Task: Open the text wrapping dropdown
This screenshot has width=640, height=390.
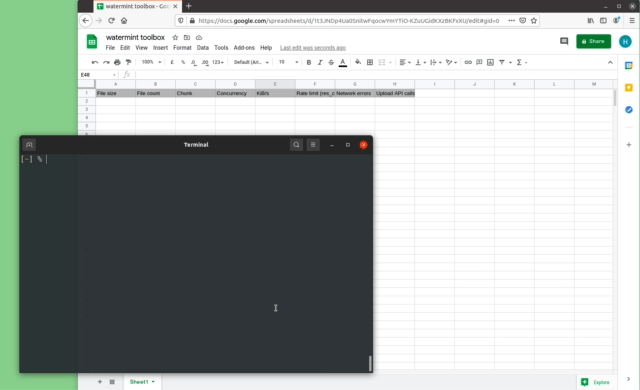Action: click(x=436, y=62)
